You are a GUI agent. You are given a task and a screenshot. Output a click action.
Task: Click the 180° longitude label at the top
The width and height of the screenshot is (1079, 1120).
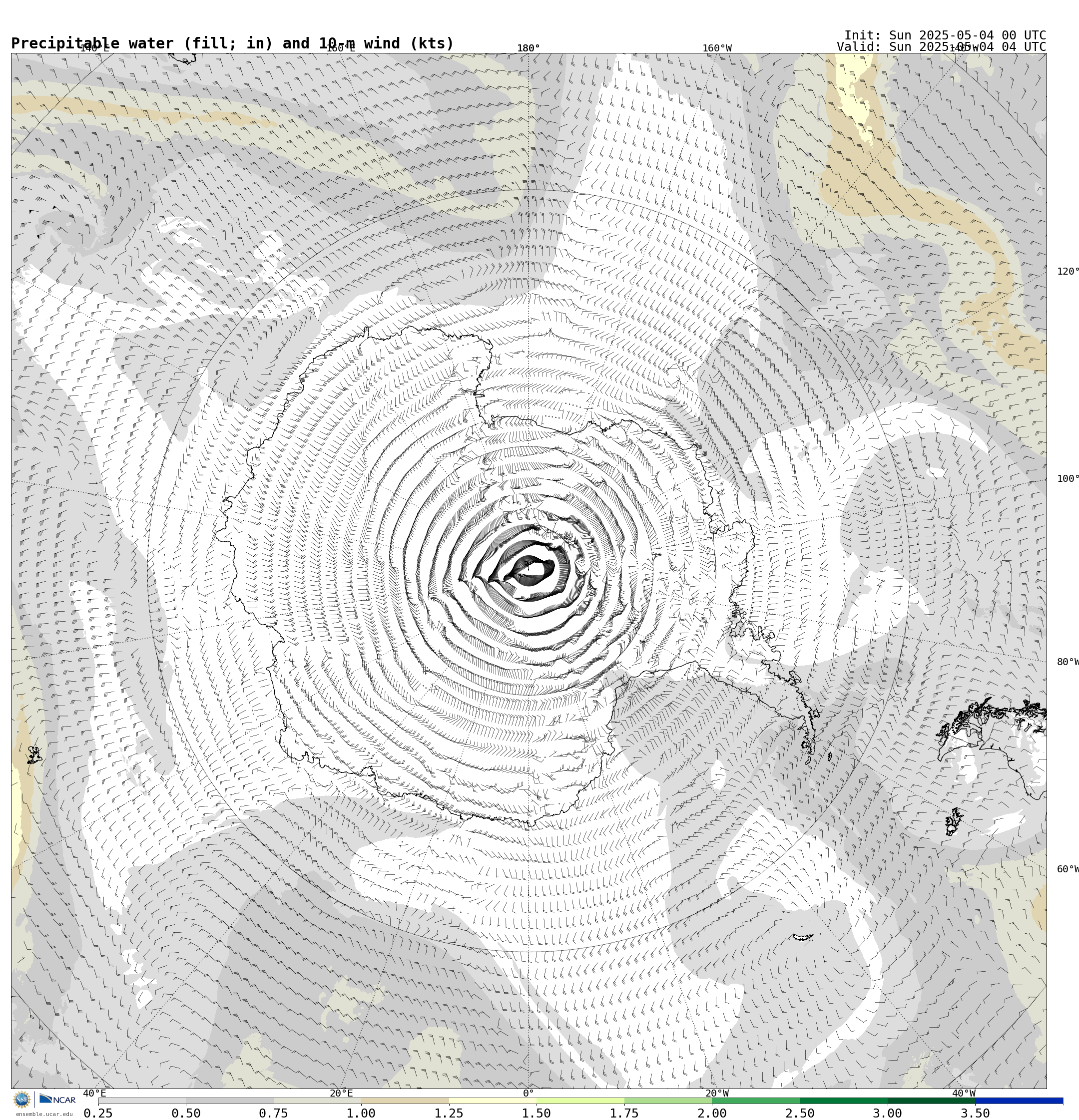(529, 48)
